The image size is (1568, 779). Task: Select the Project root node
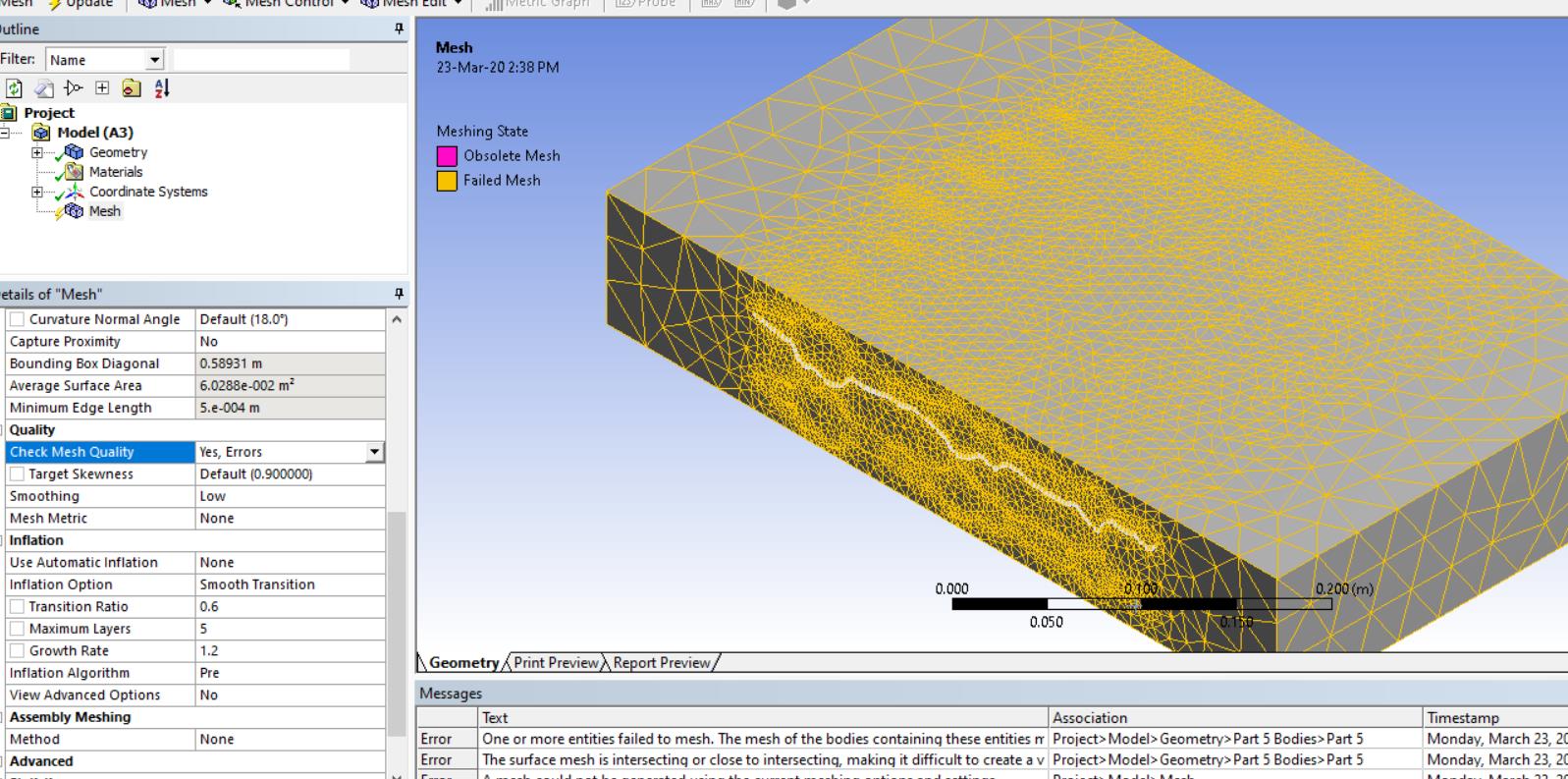(x=49, y=113)
